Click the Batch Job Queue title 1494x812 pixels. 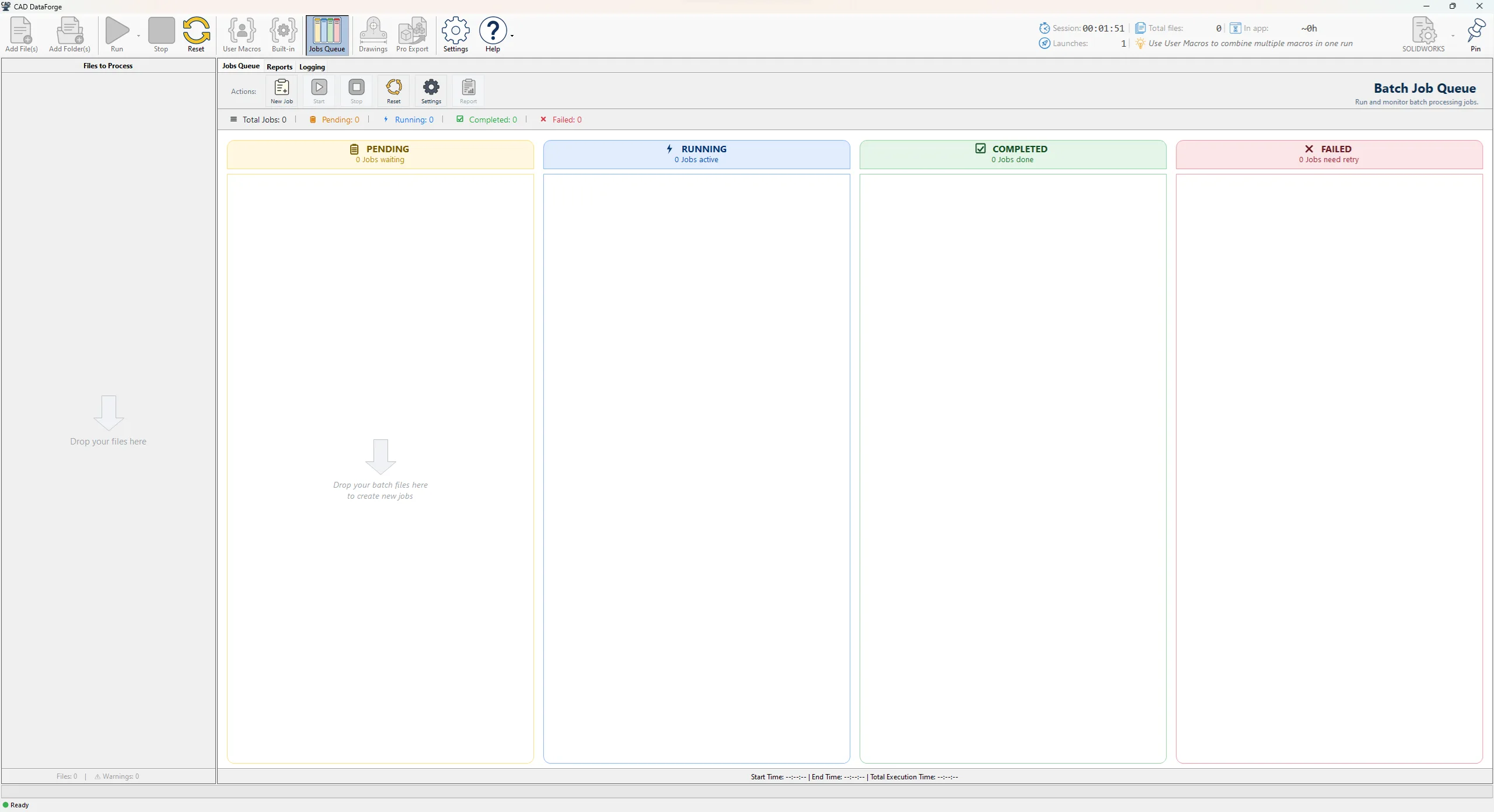(x=1425, y=88)
